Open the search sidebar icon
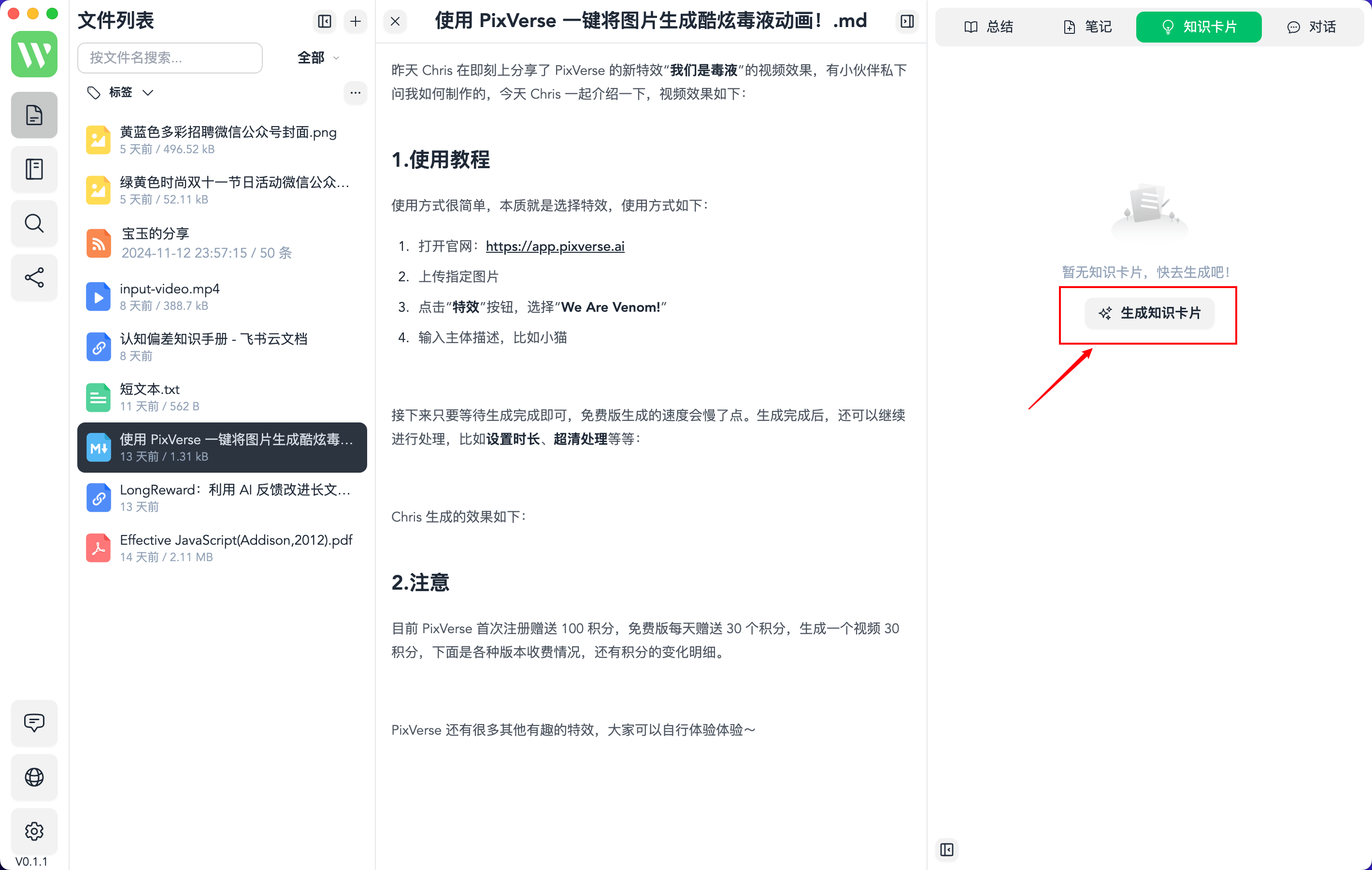Viewport: 1372px width, 870px height. [34, 223]
